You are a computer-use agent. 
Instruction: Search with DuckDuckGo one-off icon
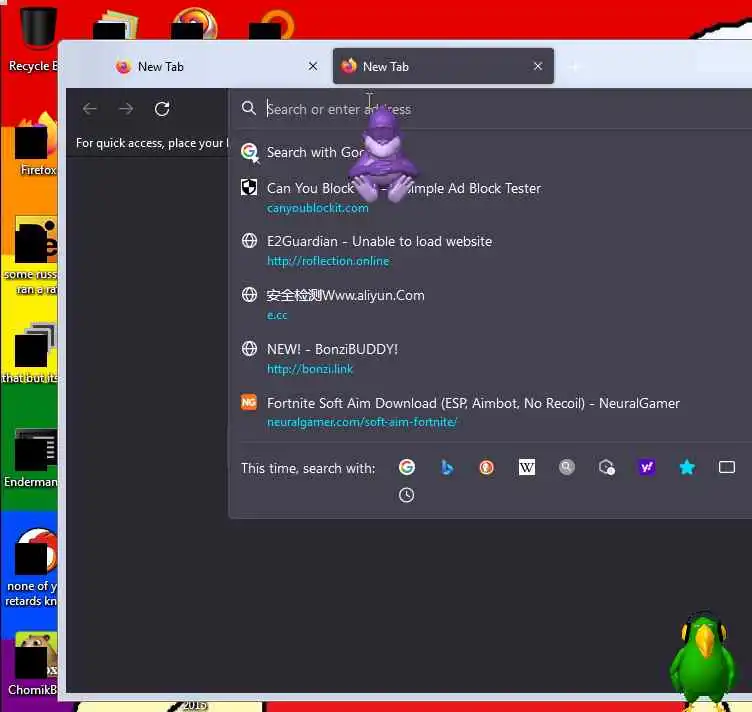click(x=486, y=467)
